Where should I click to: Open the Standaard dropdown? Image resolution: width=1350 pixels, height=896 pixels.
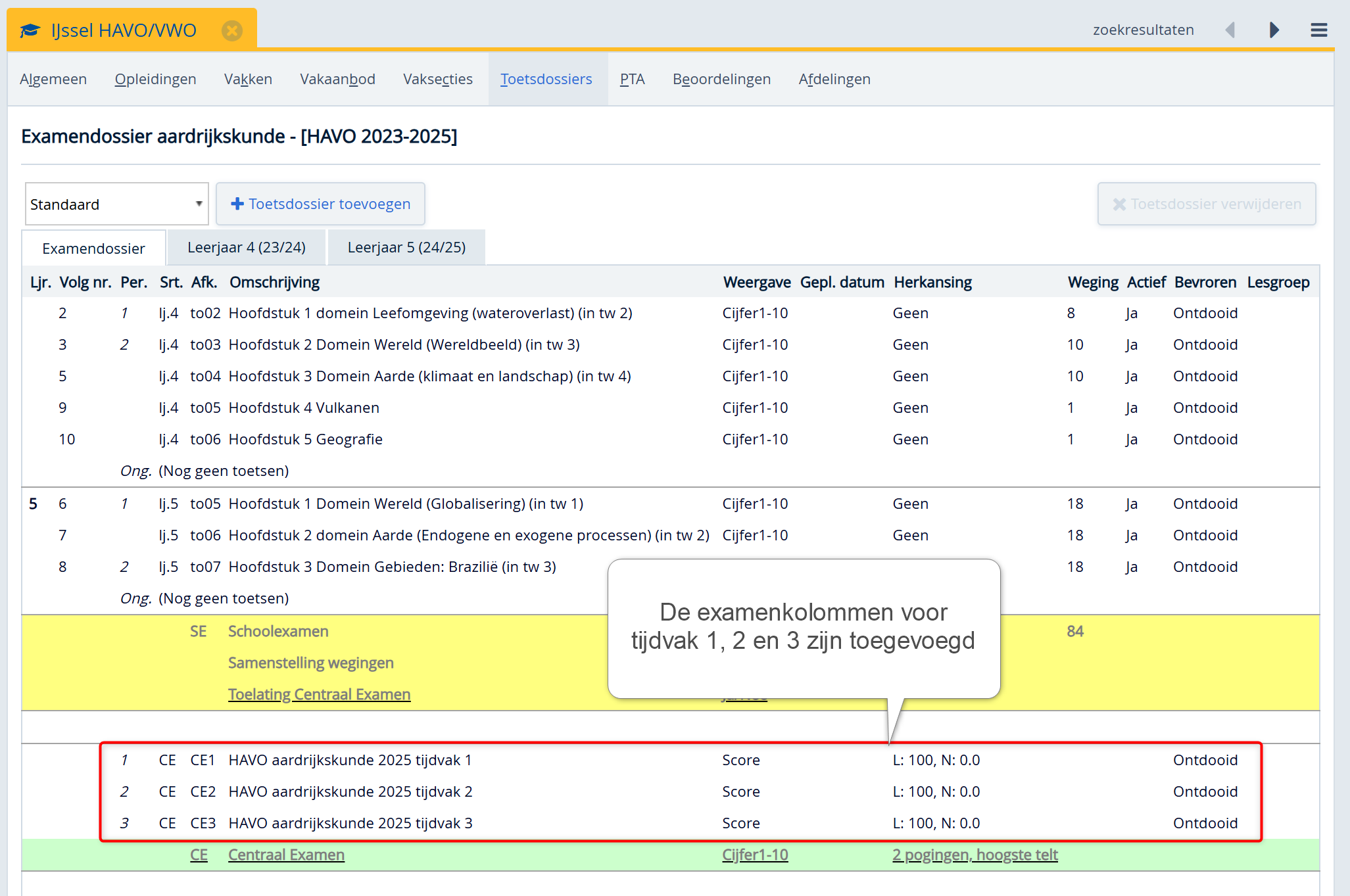coord(116,204)
